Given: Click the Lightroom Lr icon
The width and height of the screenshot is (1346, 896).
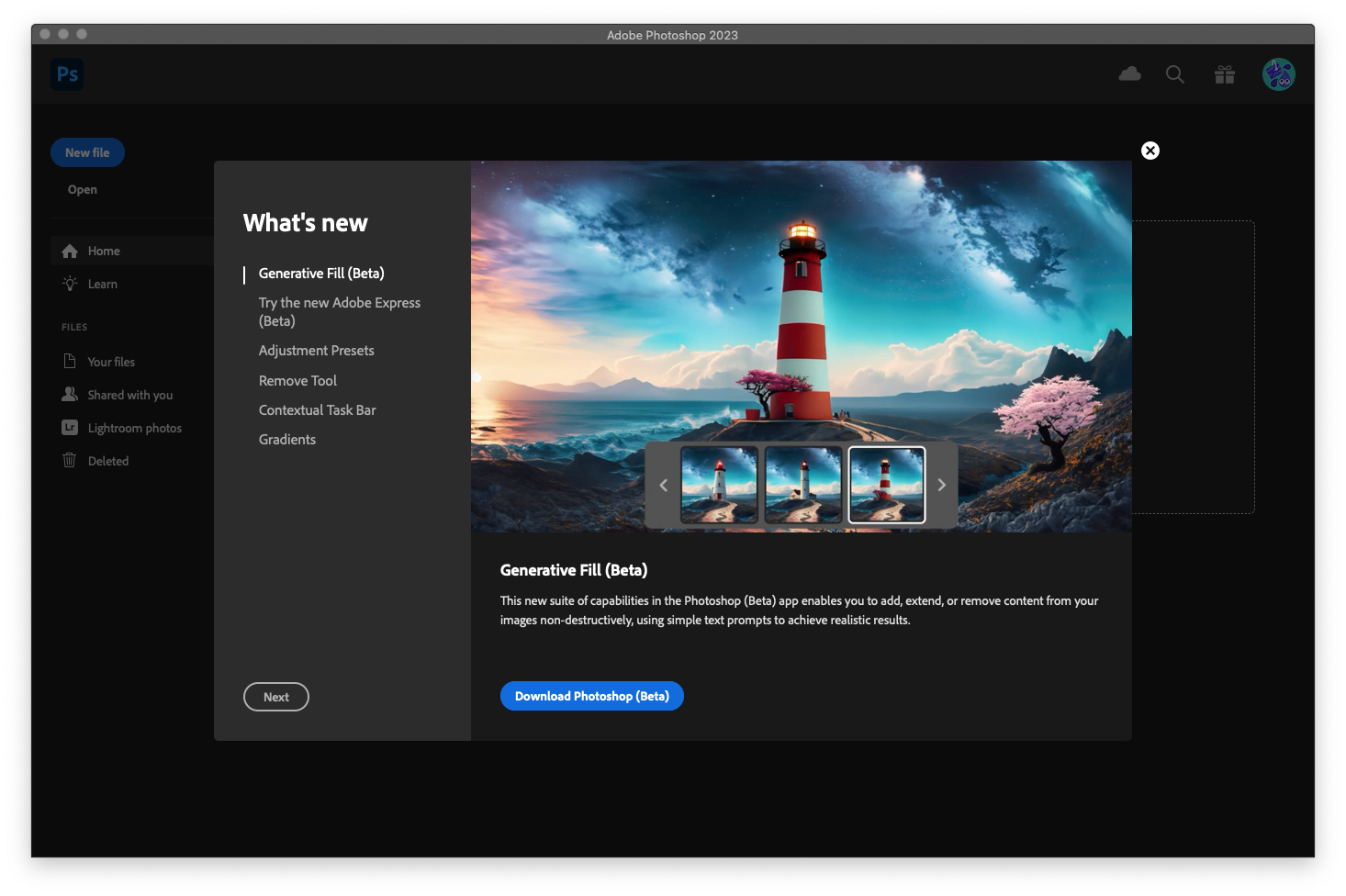Looking at the screenshot, I should click(70, 427).
